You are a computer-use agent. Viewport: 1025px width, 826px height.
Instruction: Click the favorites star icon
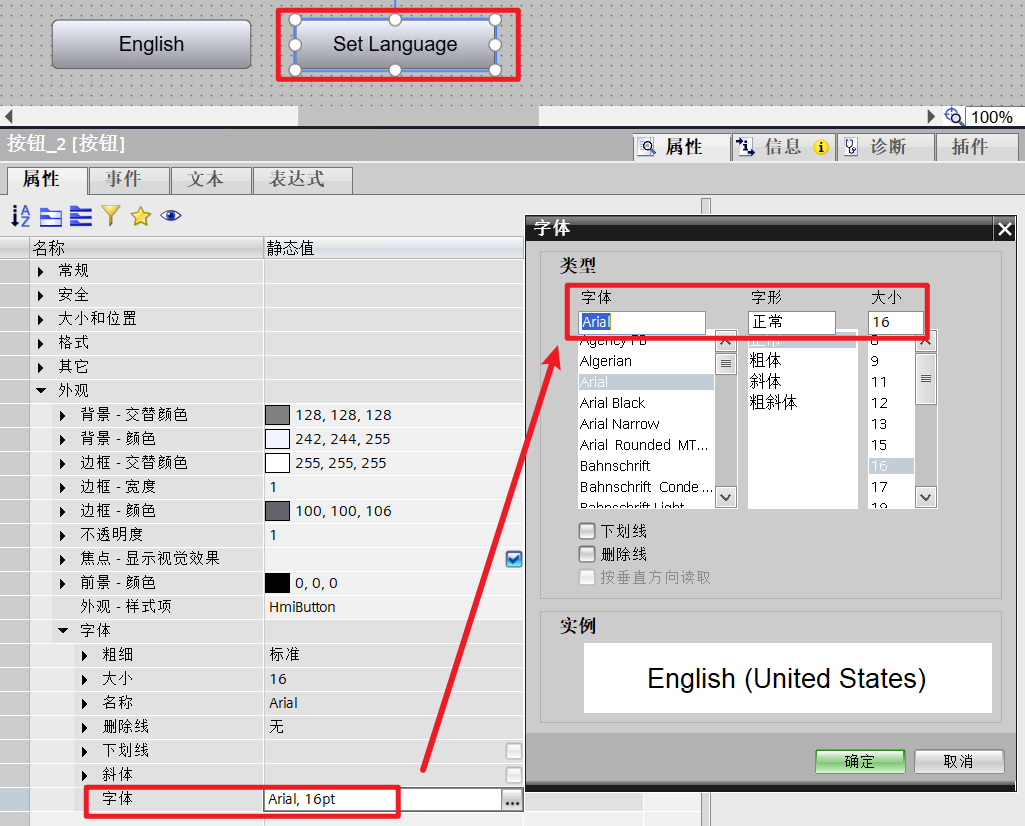(x=140, y=216)
